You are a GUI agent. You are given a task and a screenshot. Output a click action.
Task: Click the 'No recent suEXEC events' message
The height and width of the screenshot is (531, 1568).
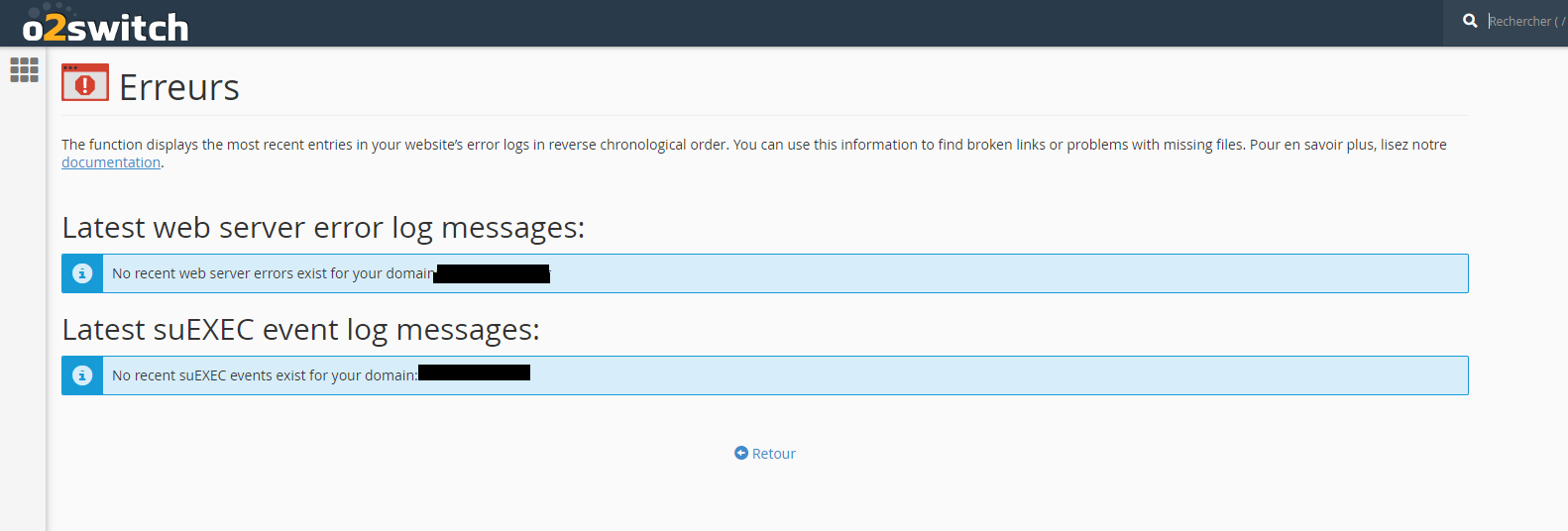tap(264, 375)
